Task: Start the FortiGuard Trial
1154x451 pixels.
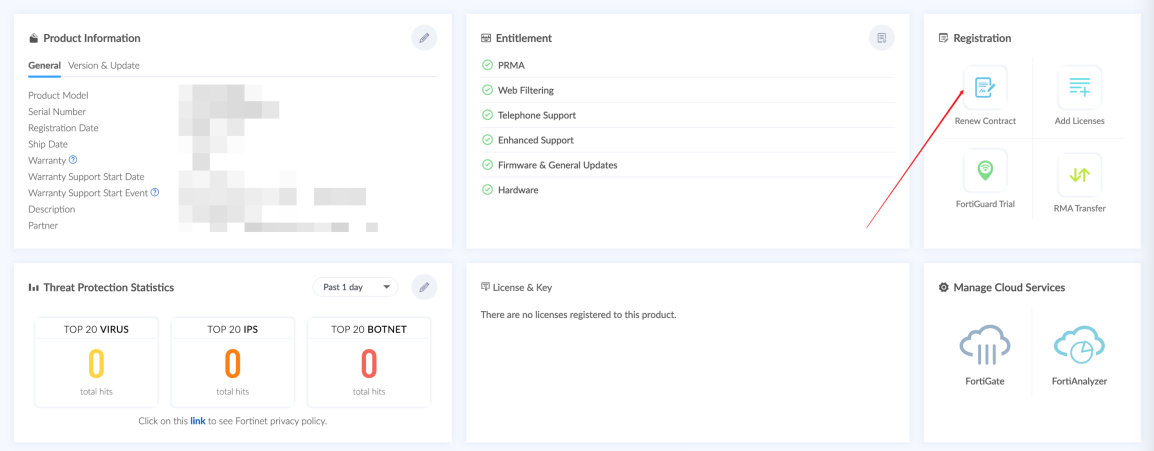Action: [x=984, y=171]
